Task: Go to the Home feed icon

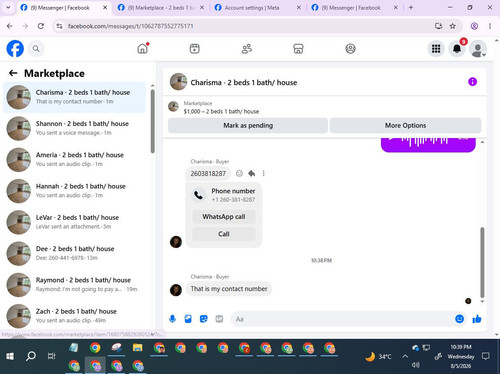Action: (143, 49)
